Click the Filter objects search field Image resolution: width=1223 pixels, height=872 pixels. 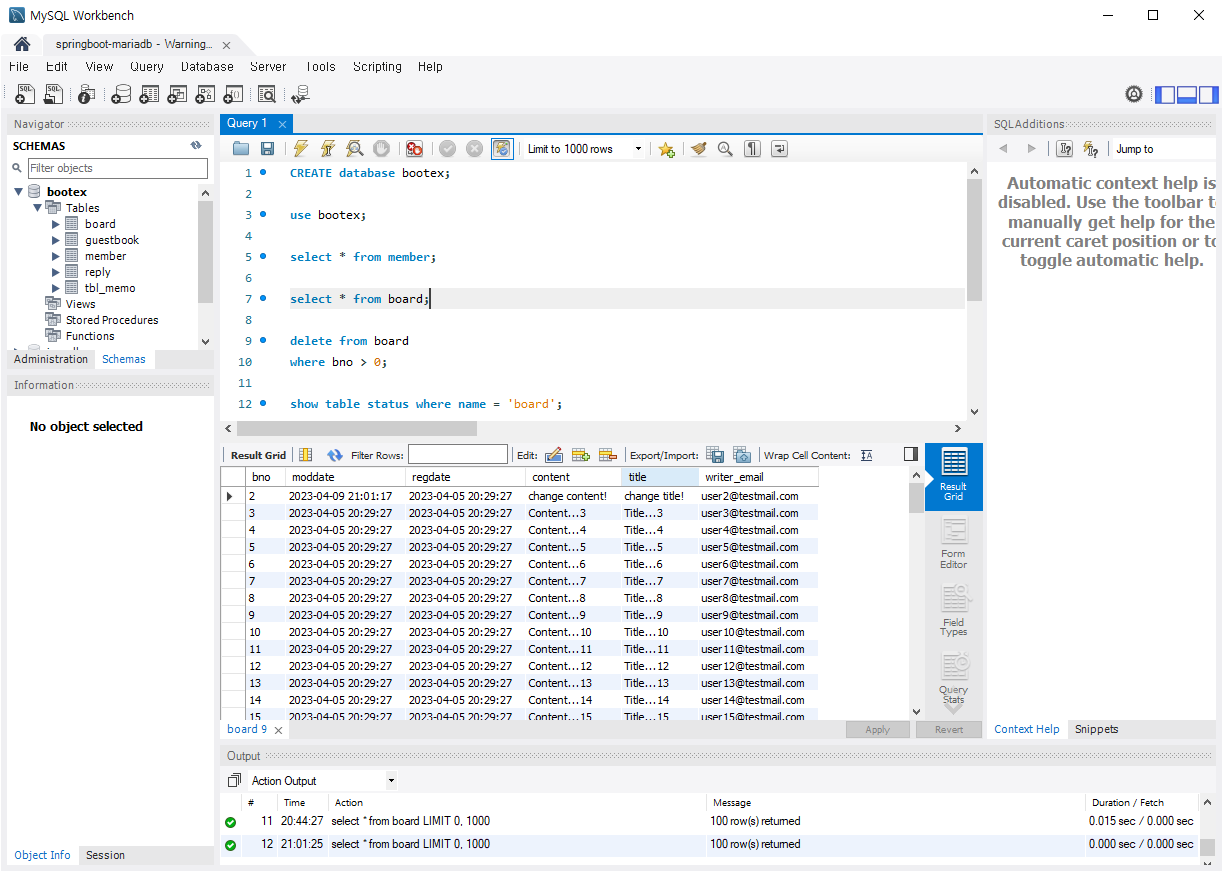coord(118,168)
